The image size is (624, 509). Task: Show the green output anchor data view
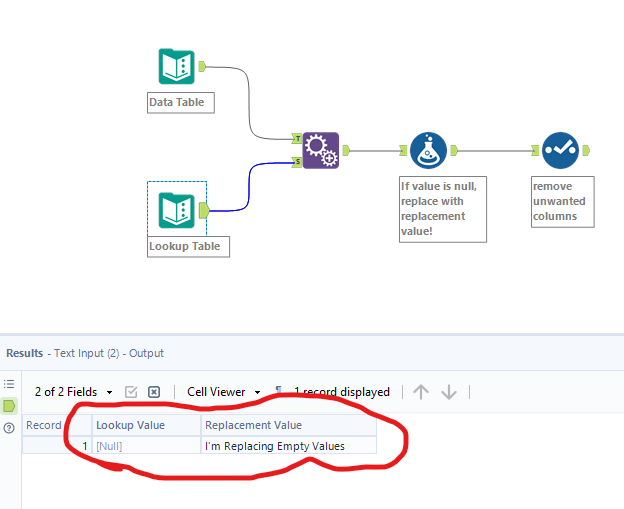9,406
